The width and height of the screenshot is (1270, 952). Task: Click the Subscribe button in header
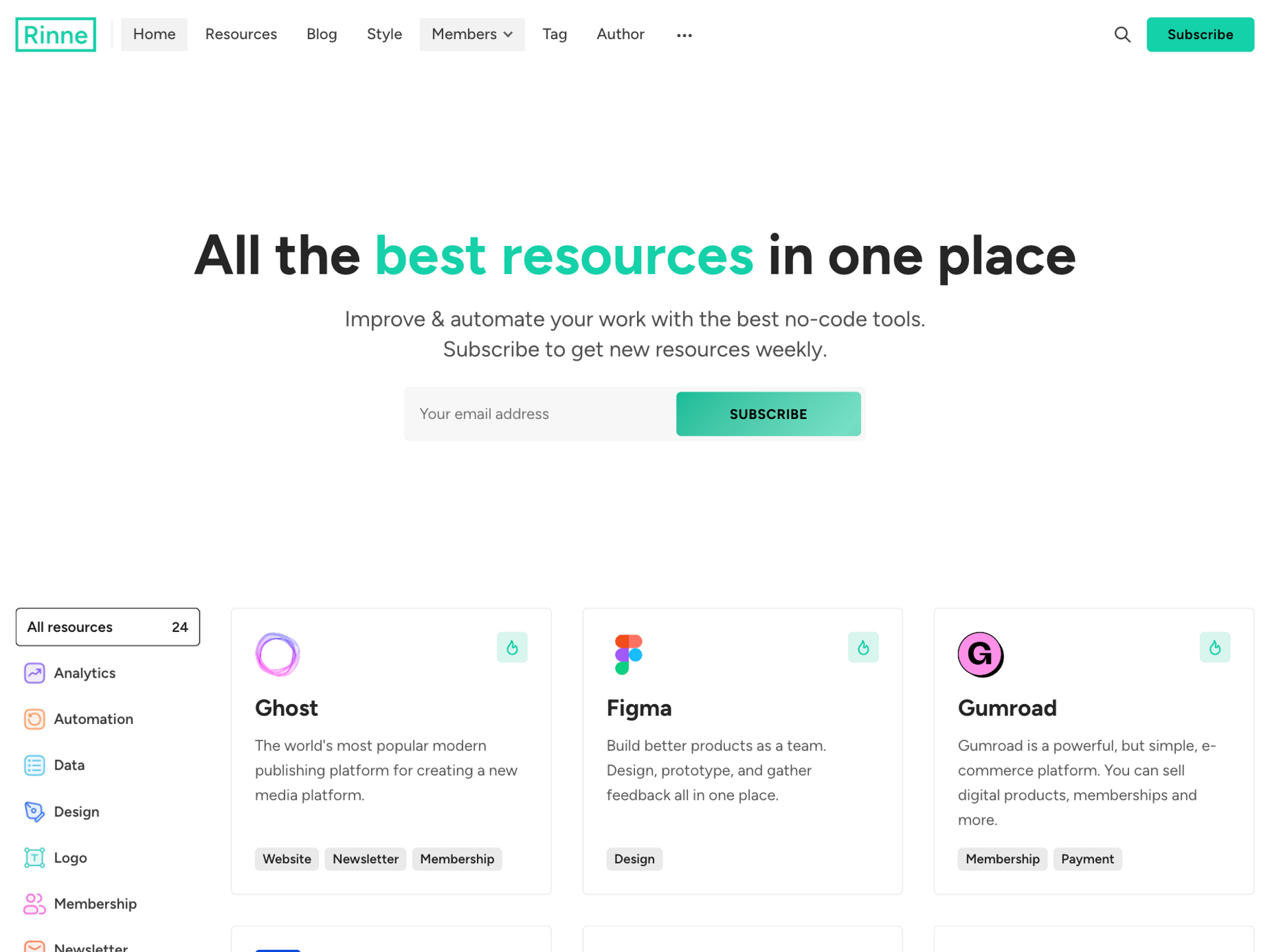1201,34
